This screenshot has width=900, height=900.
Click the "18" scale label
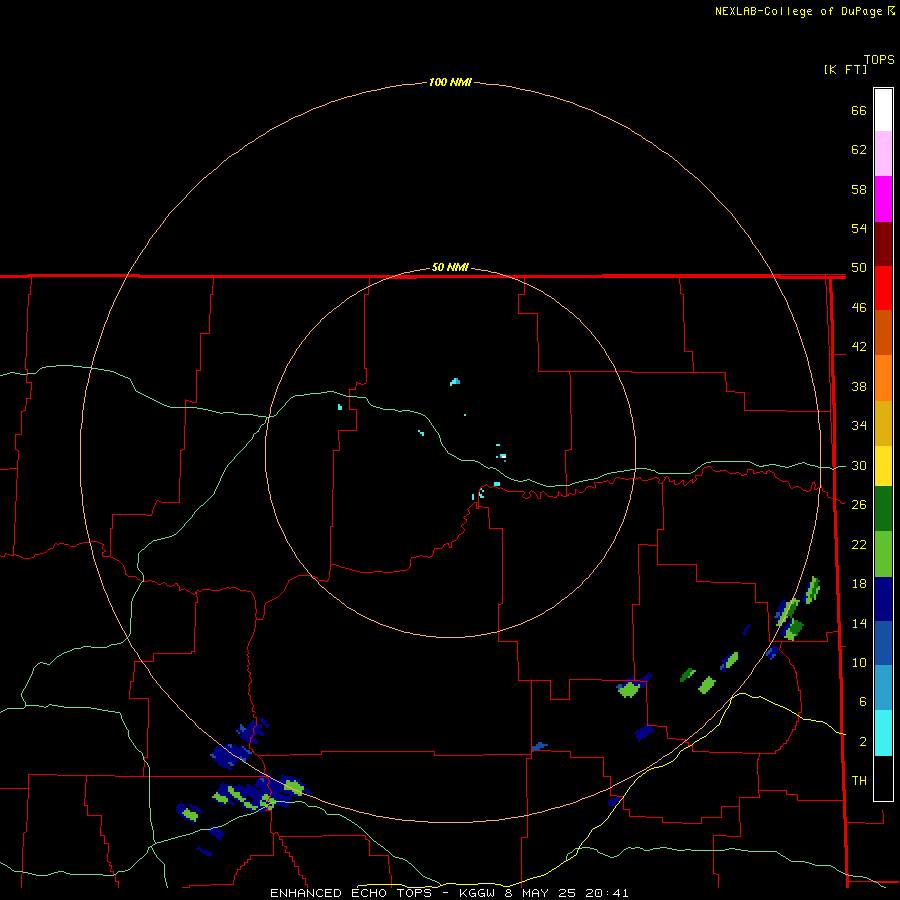click(x=859, y=584)
